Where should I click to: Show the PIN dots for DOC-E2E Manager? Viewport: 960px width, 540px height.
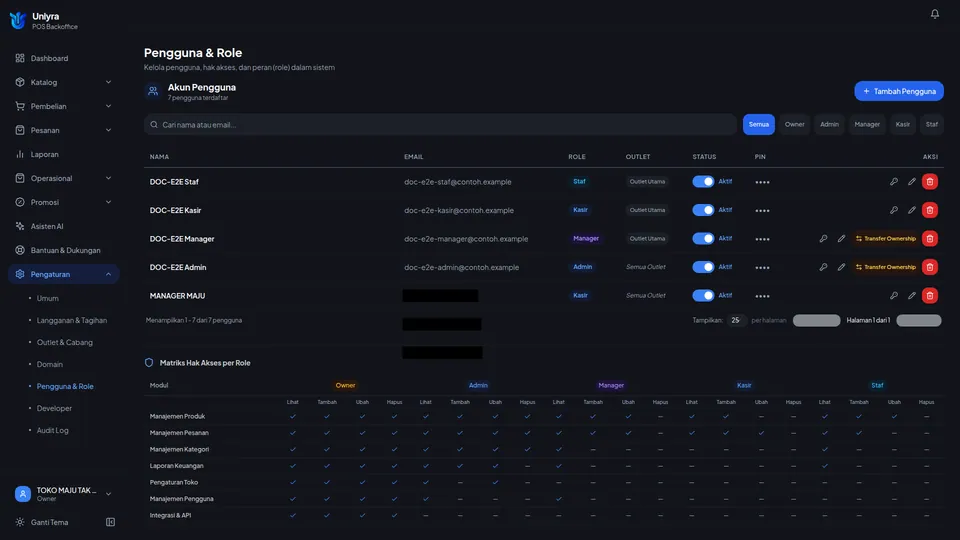point(762,239)
